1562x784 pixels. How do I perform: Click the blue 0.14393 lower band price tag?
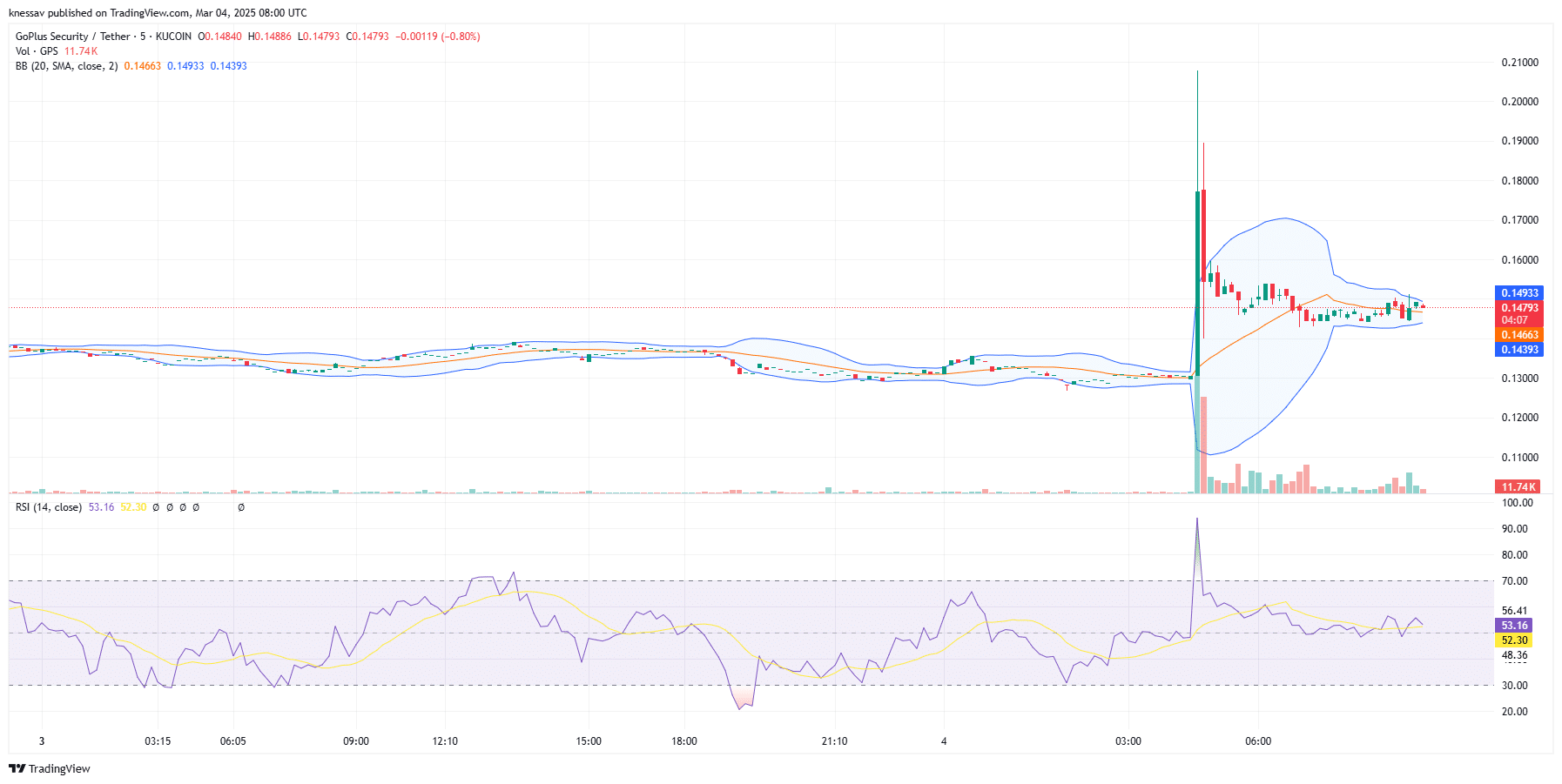(x=1519, y=350)
